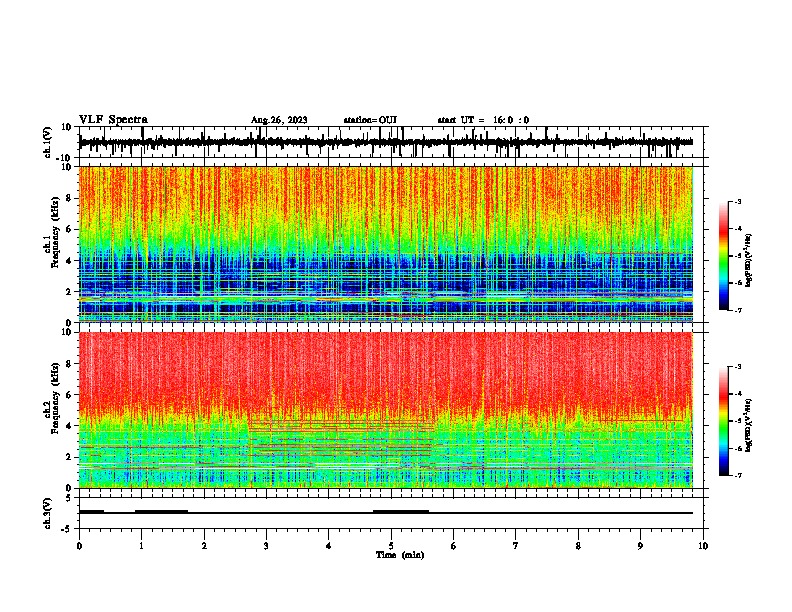Click the ch.2 frequency spectrogram panel
The height and width of the screenshot is (612, 792).
(386, 410)
